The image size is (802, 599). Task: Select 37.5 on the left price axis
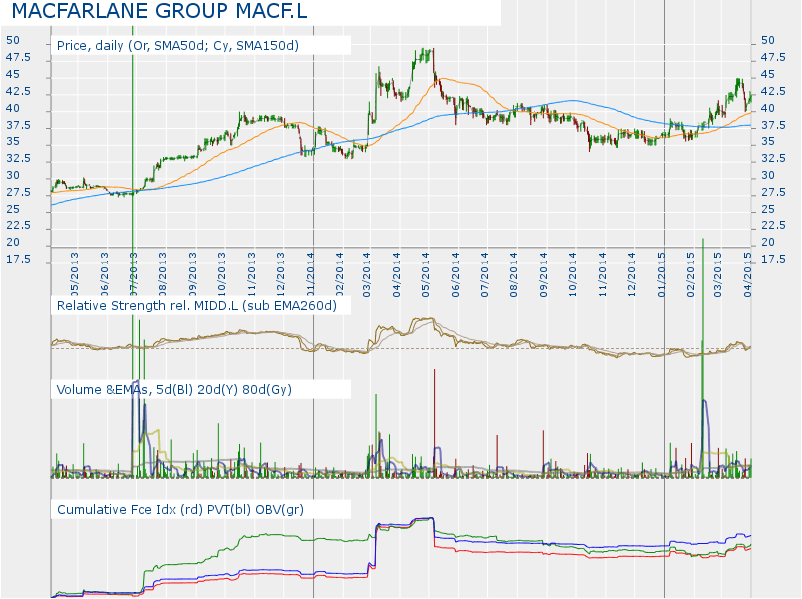pyautogui.click(x=18, y=125)
